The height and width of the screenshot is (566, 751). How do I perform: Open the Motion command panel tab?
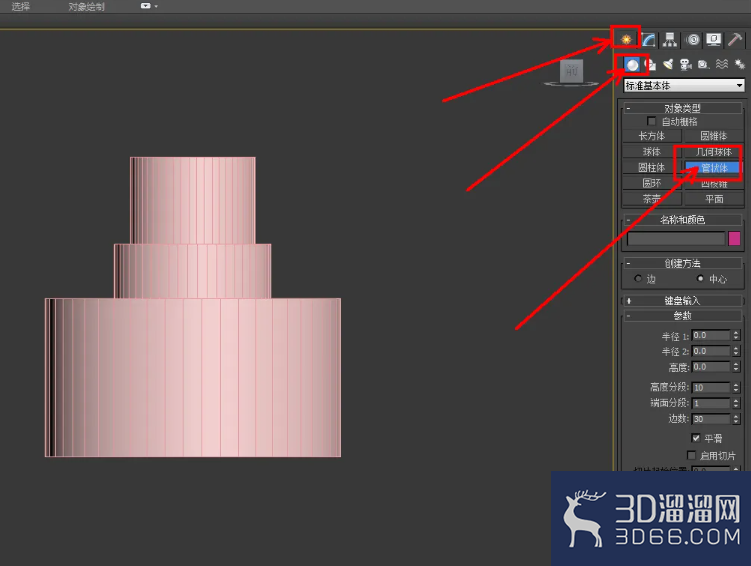click(x=693, y=39)
